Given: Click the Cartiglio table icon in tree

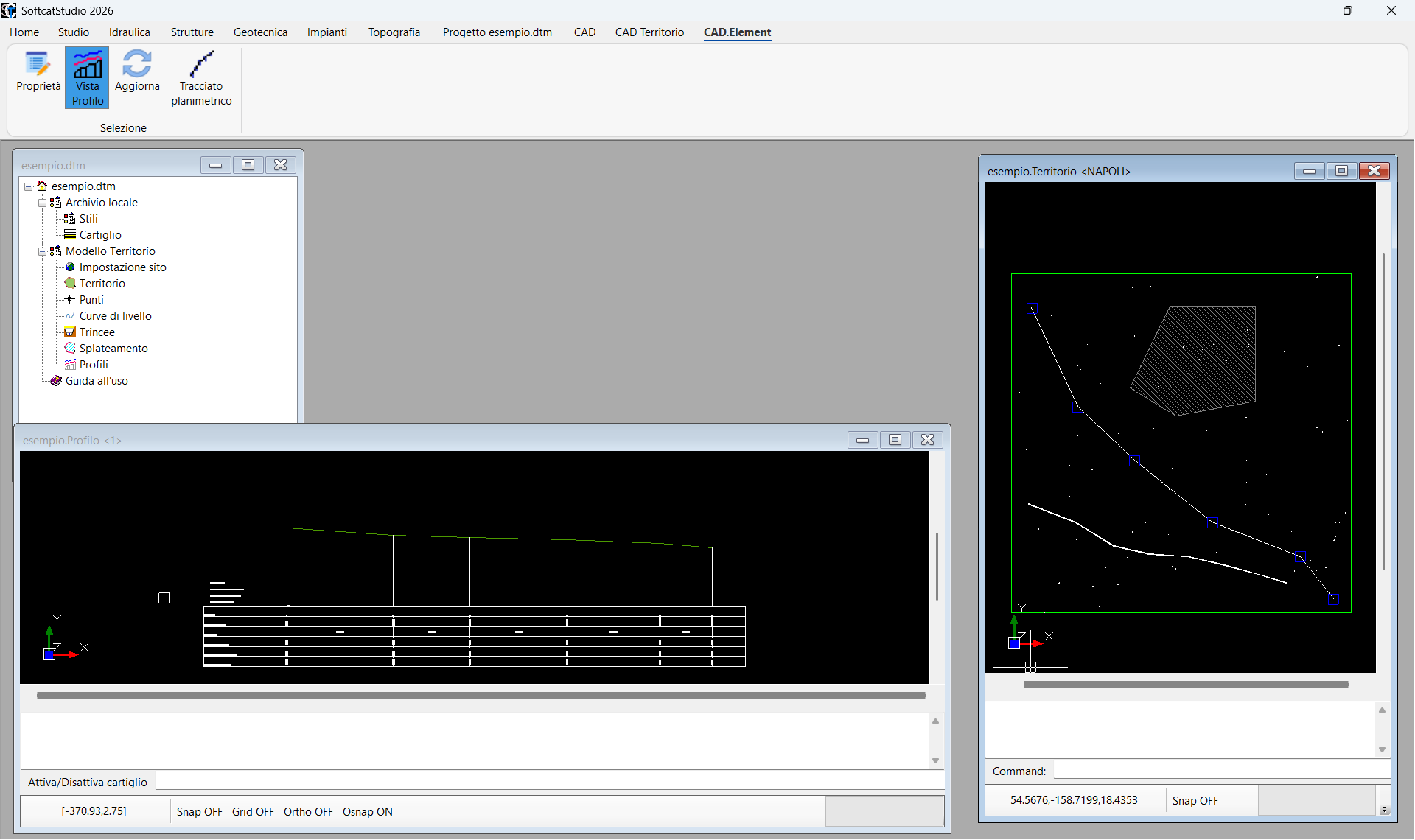Looking at the screenshot, I should 70,235.
